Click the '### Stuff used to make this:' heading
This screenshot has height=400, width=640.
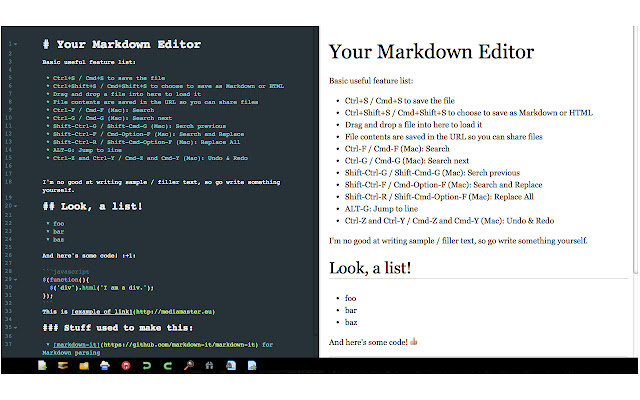click(x=118, y=327)
